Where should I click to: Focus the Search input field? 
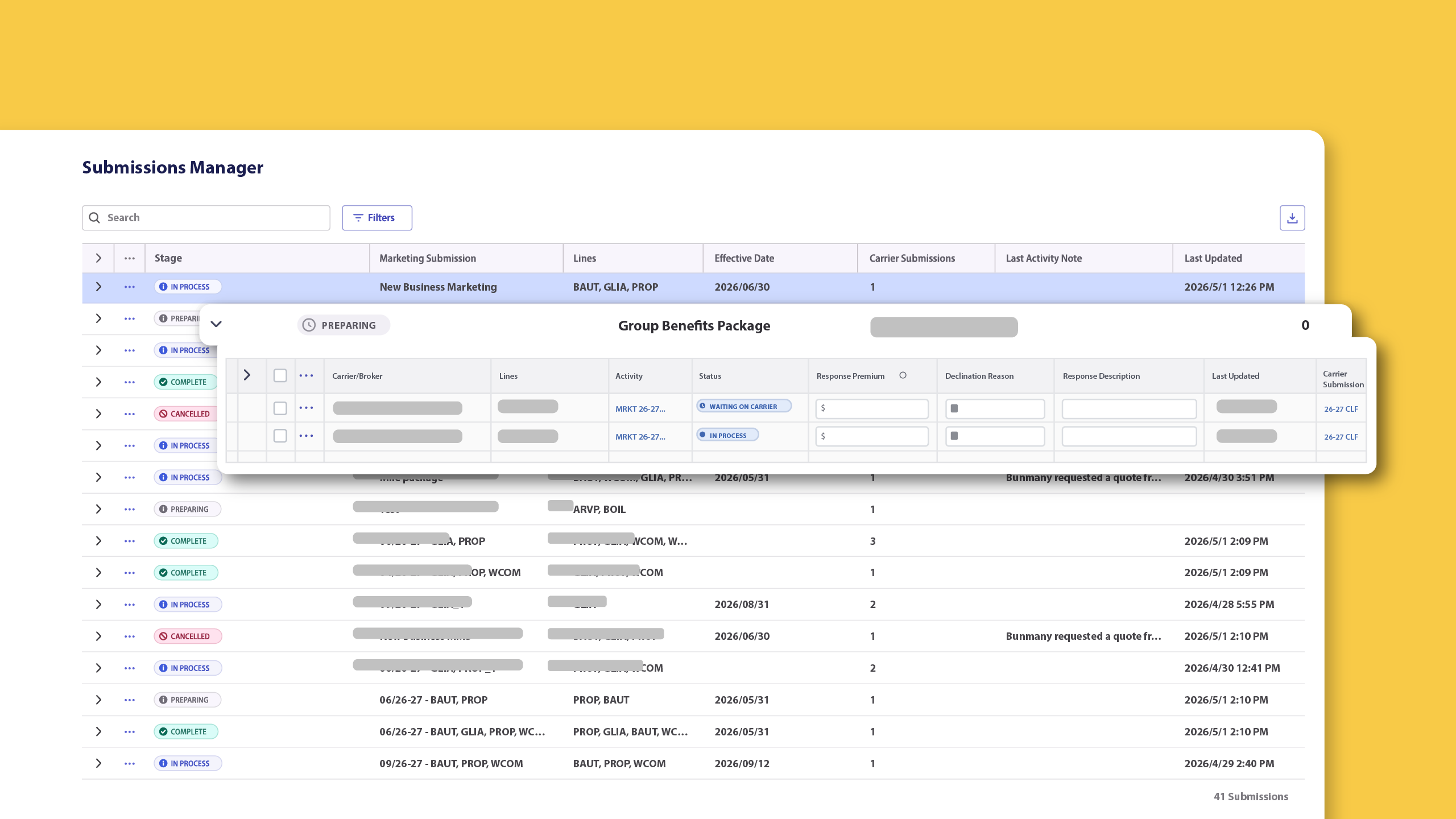click(206, 218)
